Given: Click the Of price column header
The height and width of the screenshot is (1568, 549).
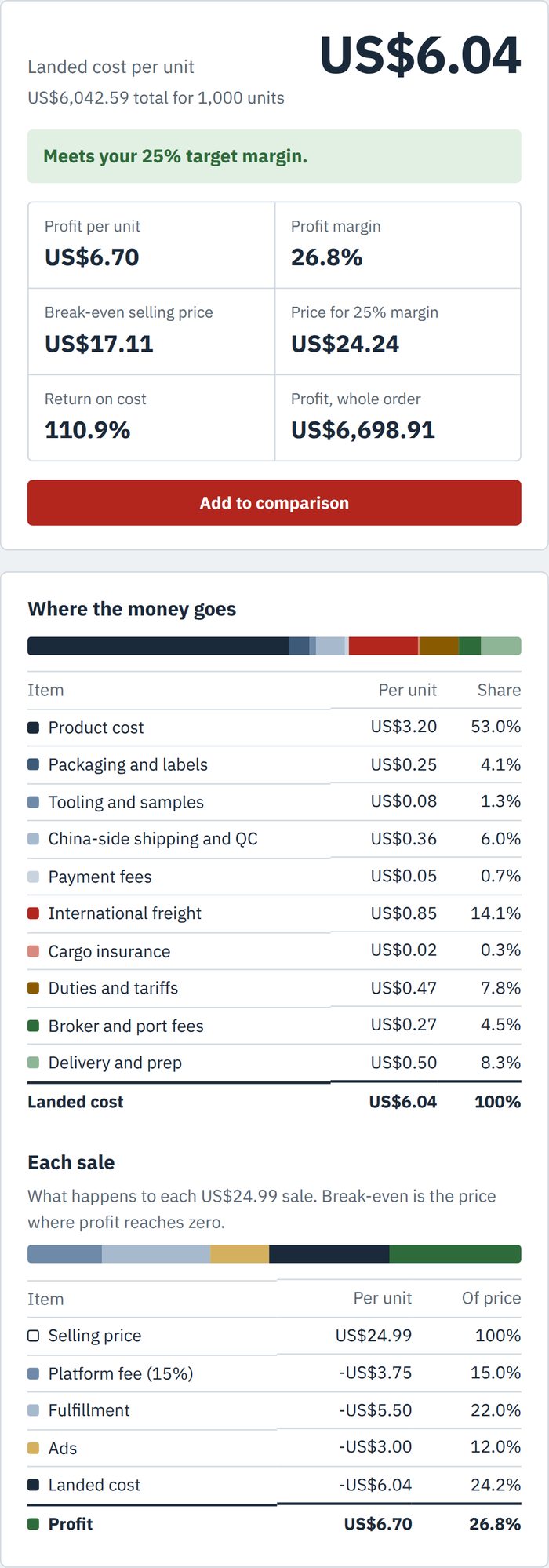Looking at the screenshot, I should tap(491, 1298).
